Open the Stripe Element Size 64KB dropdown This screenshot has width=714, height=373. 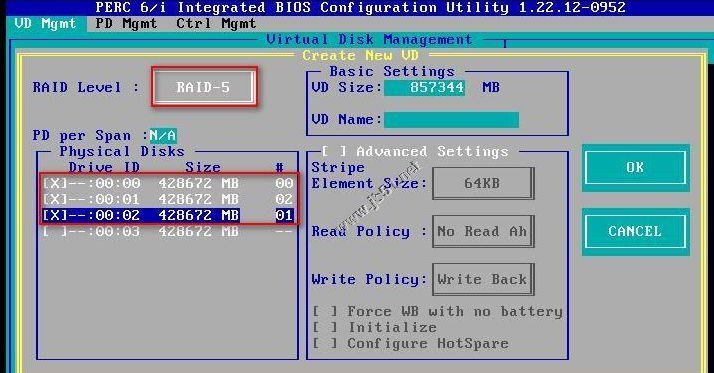pyautogui.click(x=483, y=183)
